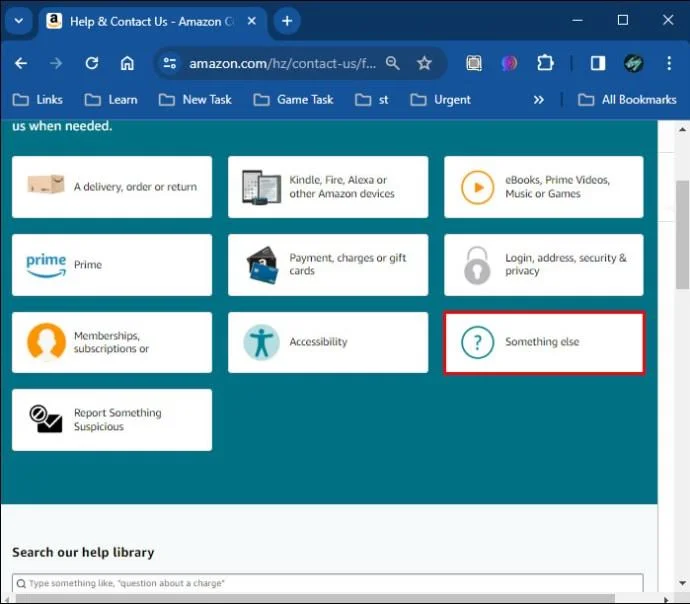690x604 pixels.
Task: Click the help library search field
Action: pyautogui.click(x=328, y=583)
